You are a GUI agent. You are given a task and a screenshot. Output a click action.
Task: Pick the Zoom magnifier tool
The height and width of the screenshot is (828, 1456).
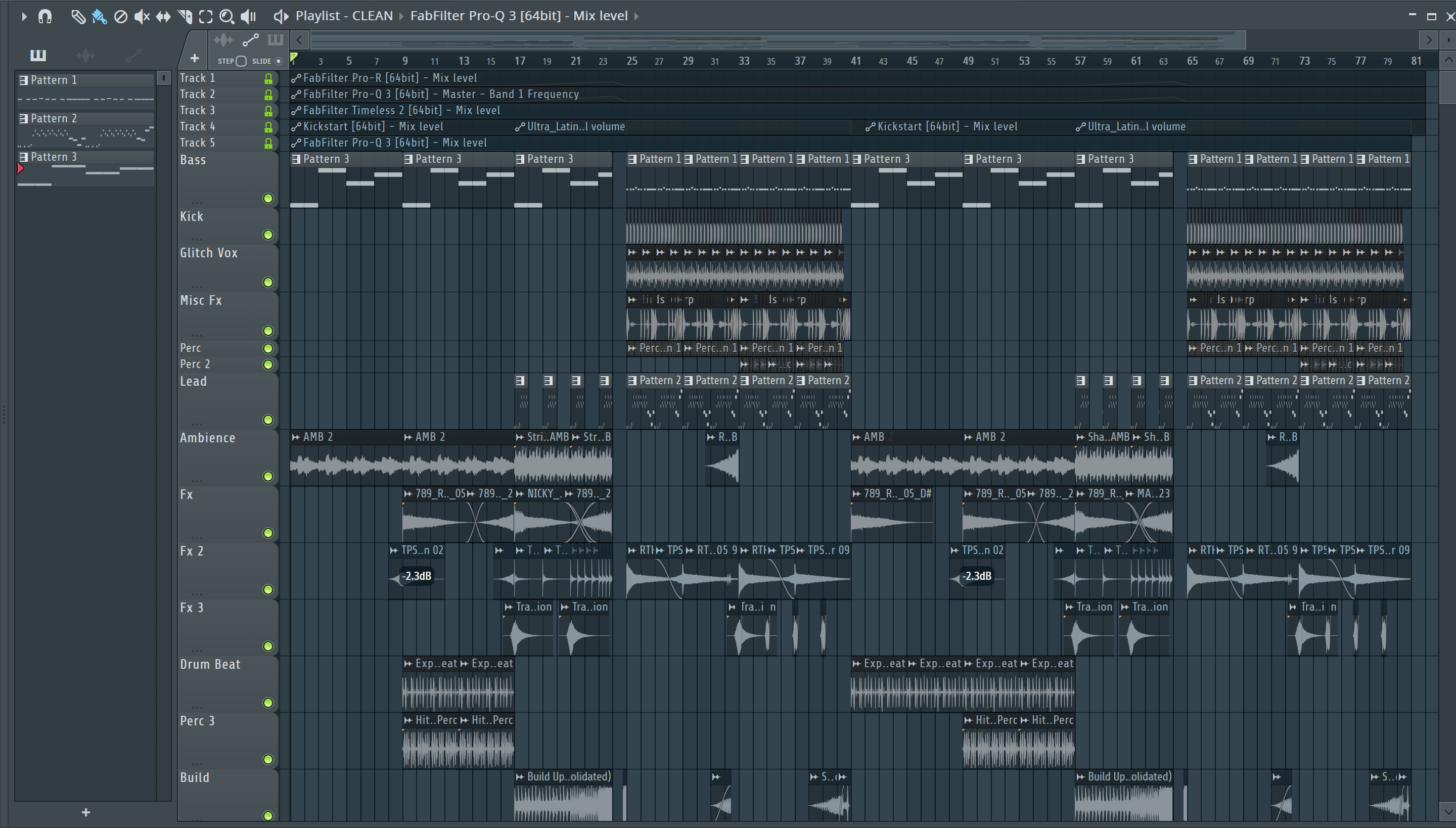pos(227,17)
